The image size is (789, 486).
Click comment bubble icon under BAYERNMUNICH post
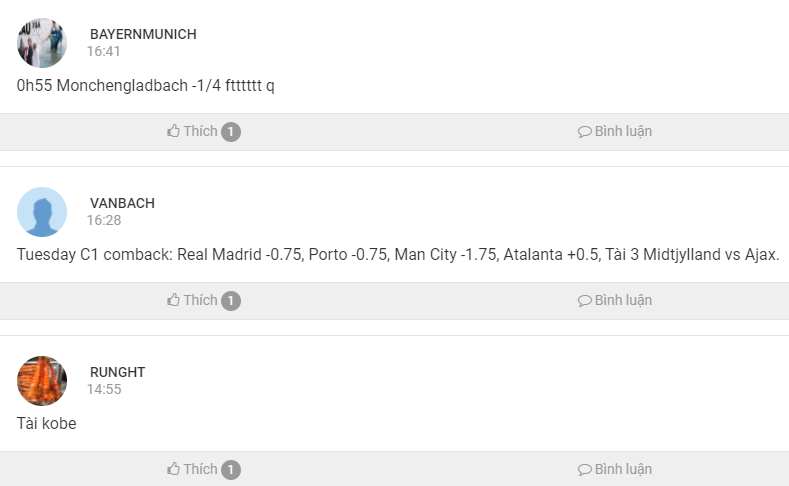click(585, 132)
